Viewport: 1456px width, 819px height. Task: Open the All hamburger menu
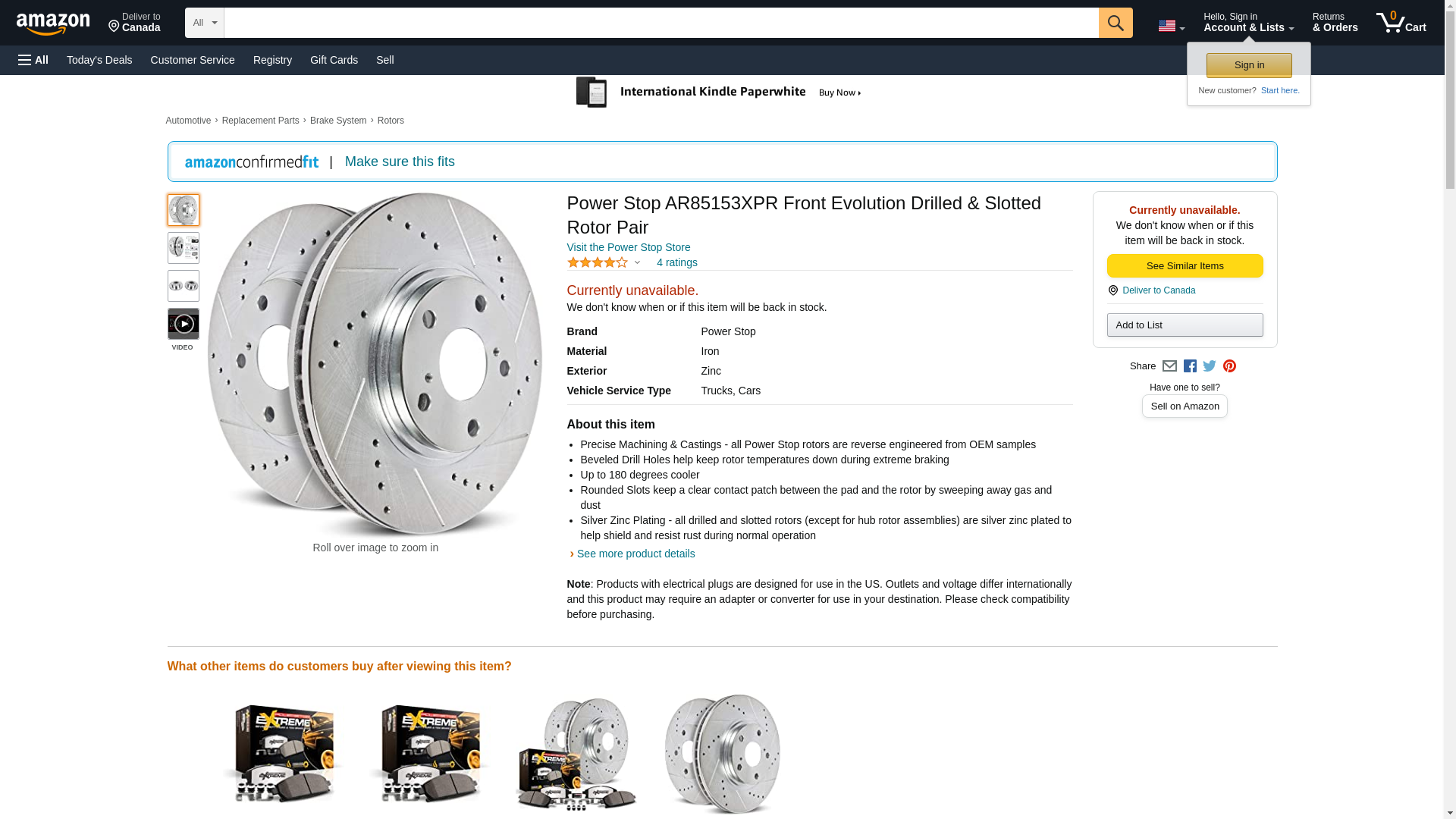33,60
